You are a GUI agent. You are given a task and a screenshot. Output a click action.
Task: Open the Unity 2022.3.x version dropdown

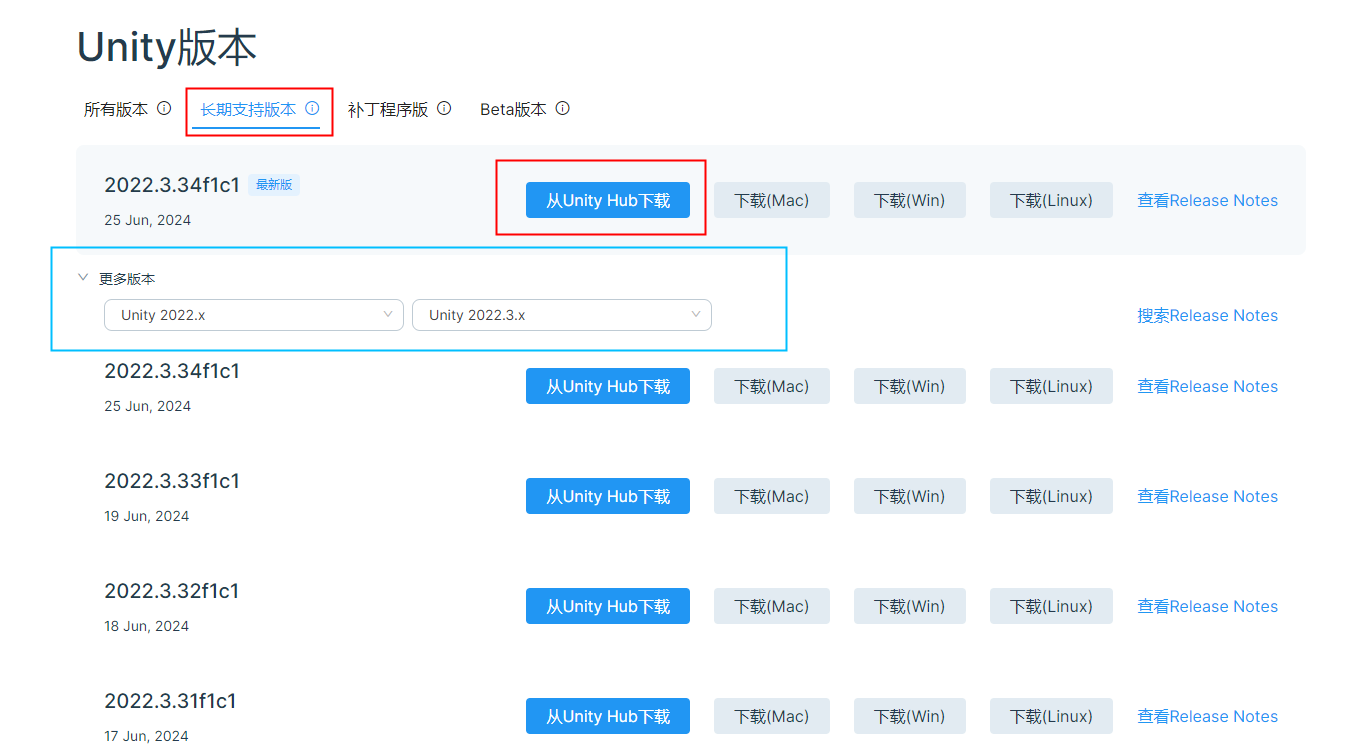point(562,315)
